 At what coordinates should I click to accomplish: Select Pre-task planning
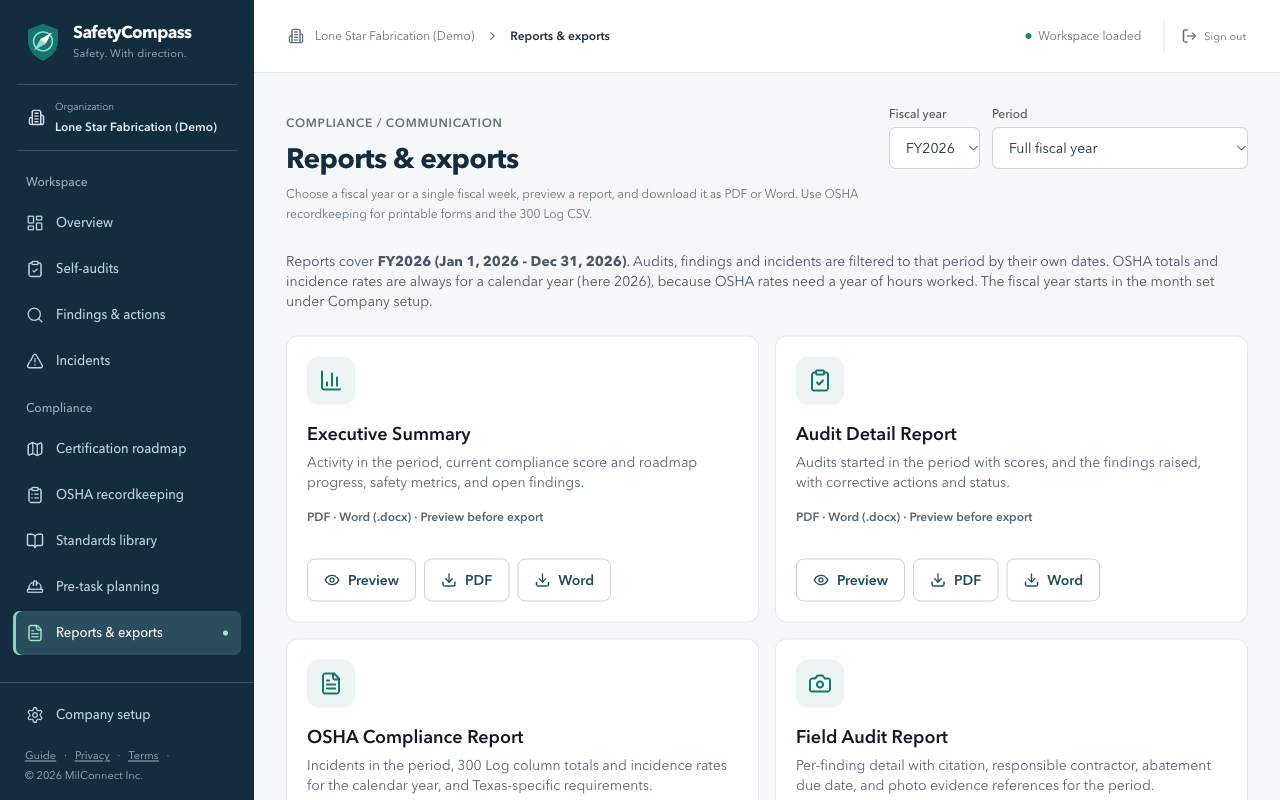point(127,587)
